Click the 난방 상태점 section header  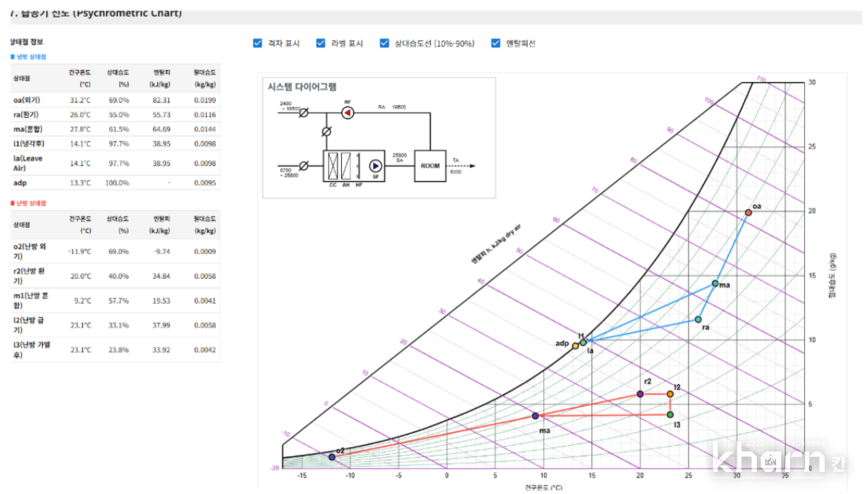pyautogui.click(x=30, y=203)
